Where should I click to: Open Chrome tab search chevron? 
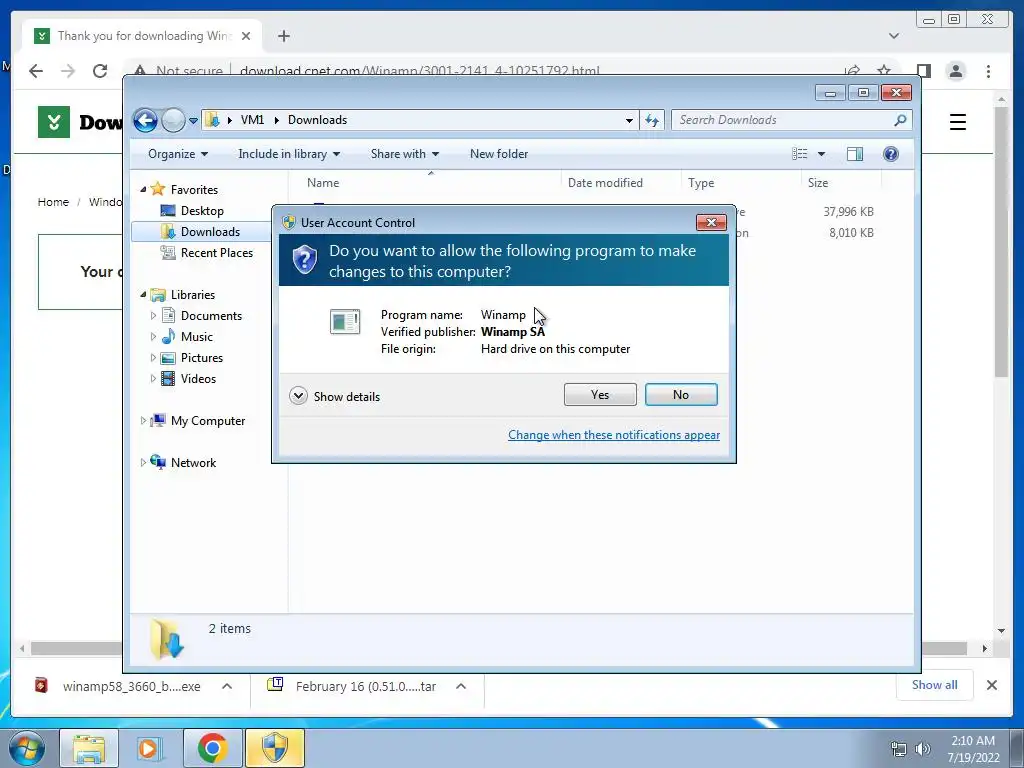click(894, 36)
